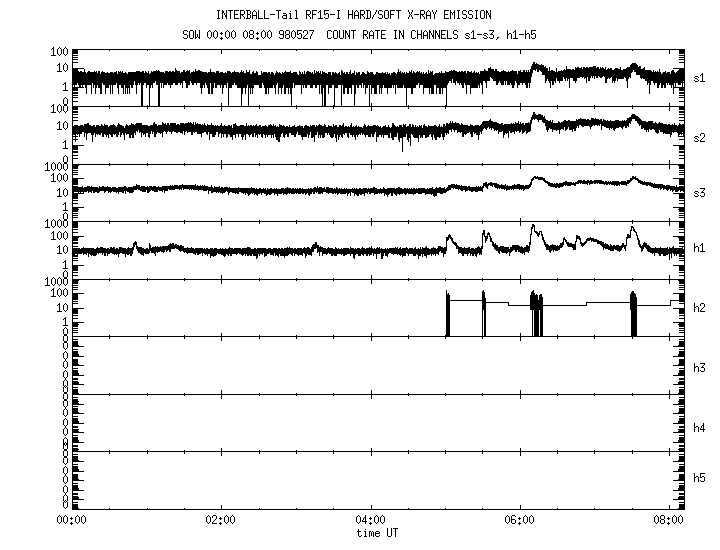Click the INTERBALL-Tail RF15-I plot title

(x=360, y=15)
